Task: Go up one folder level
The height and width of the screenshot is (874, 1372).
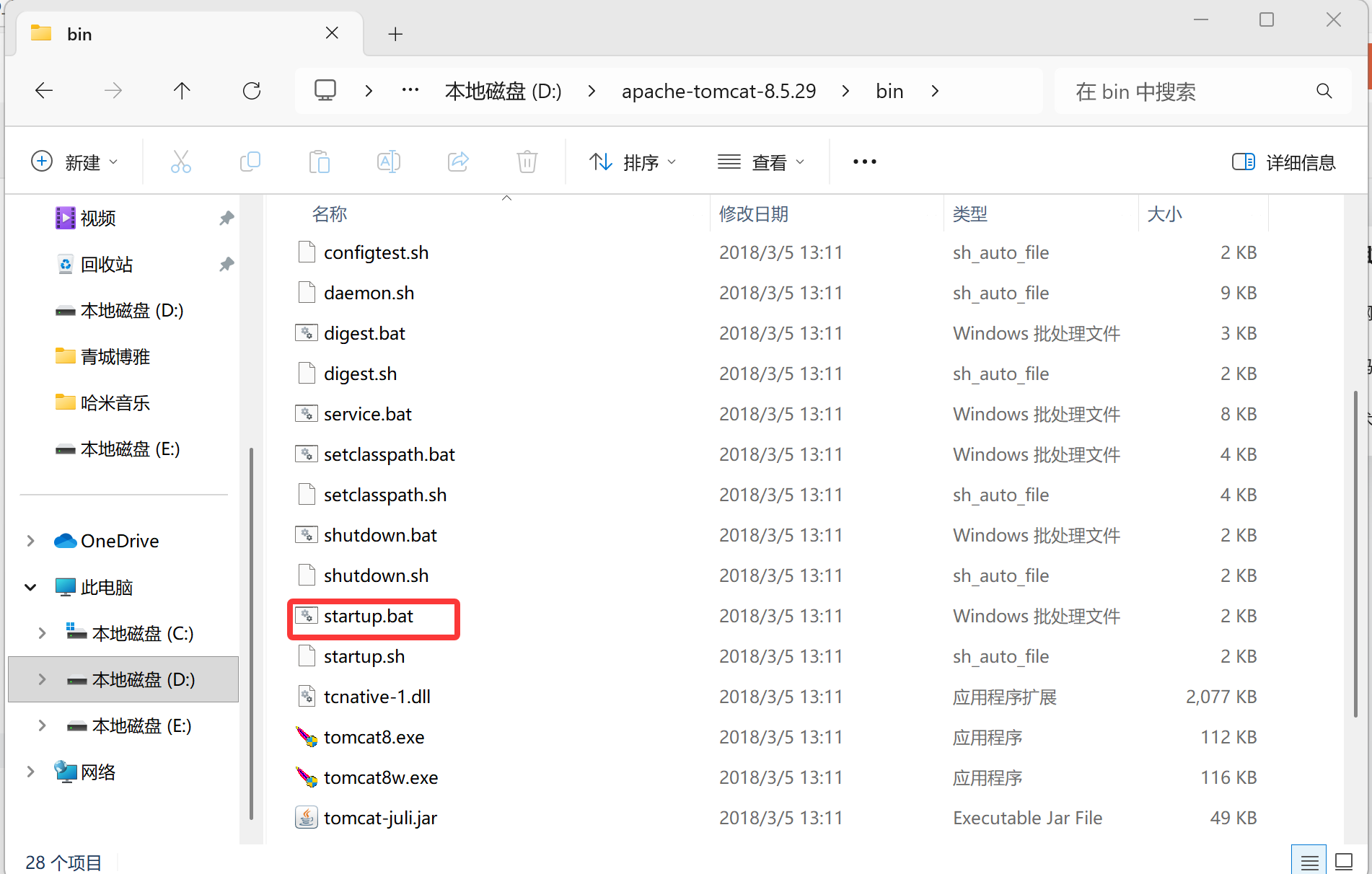Action: [x=182, y=91]
